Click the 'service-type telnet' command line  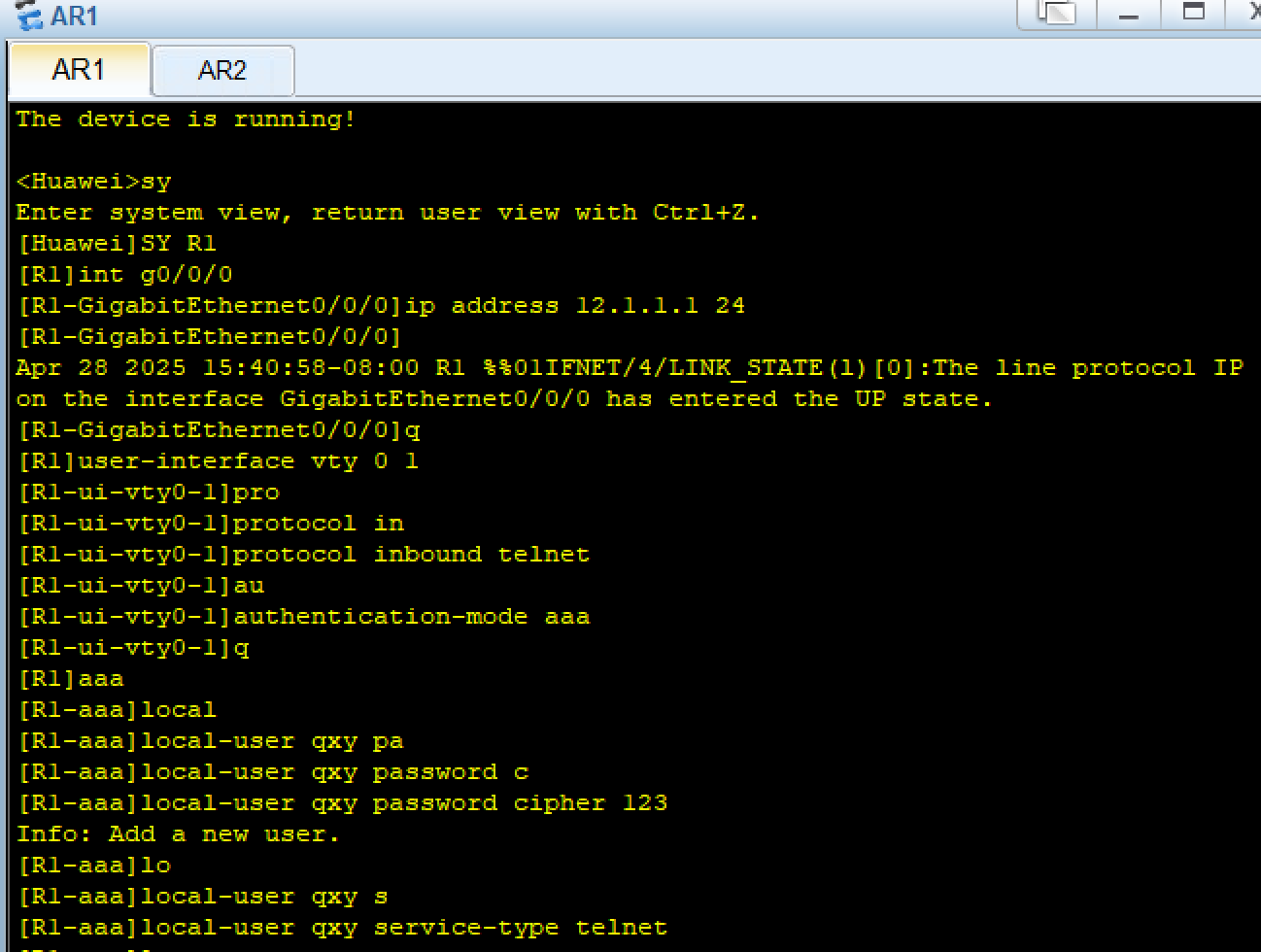tap(342, 928)
